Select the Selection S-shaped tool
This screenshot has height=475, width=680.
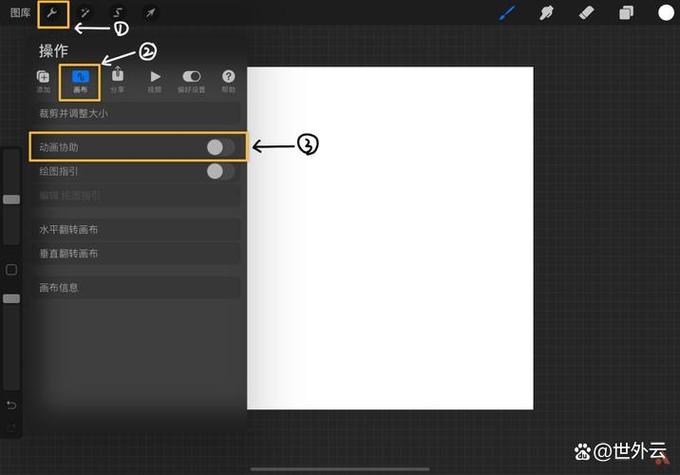click(118, 13)
